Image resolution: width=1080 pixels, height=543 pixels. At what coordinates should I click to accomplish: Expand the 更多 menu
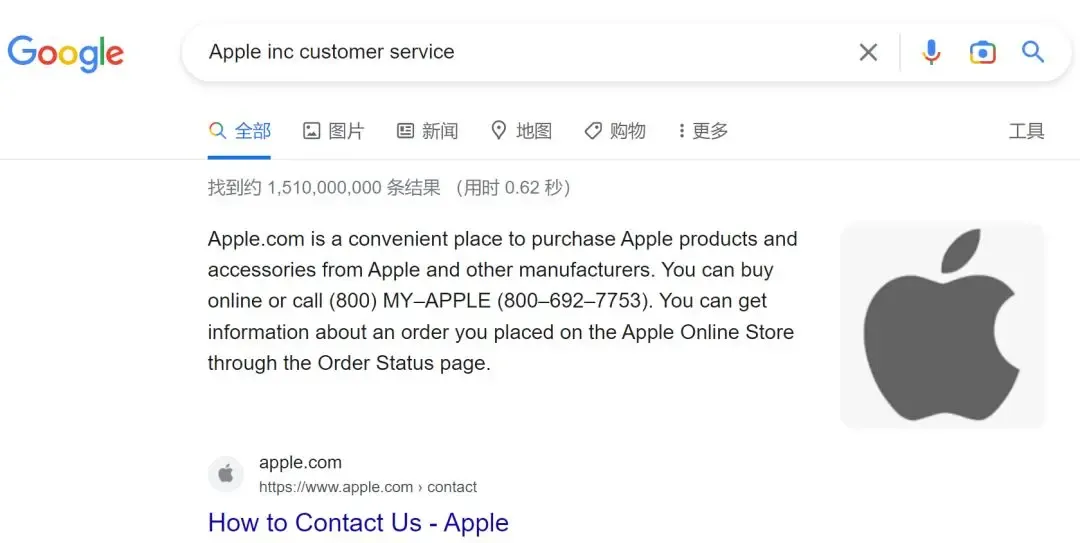pyautogui.click(x=703, y=131)
